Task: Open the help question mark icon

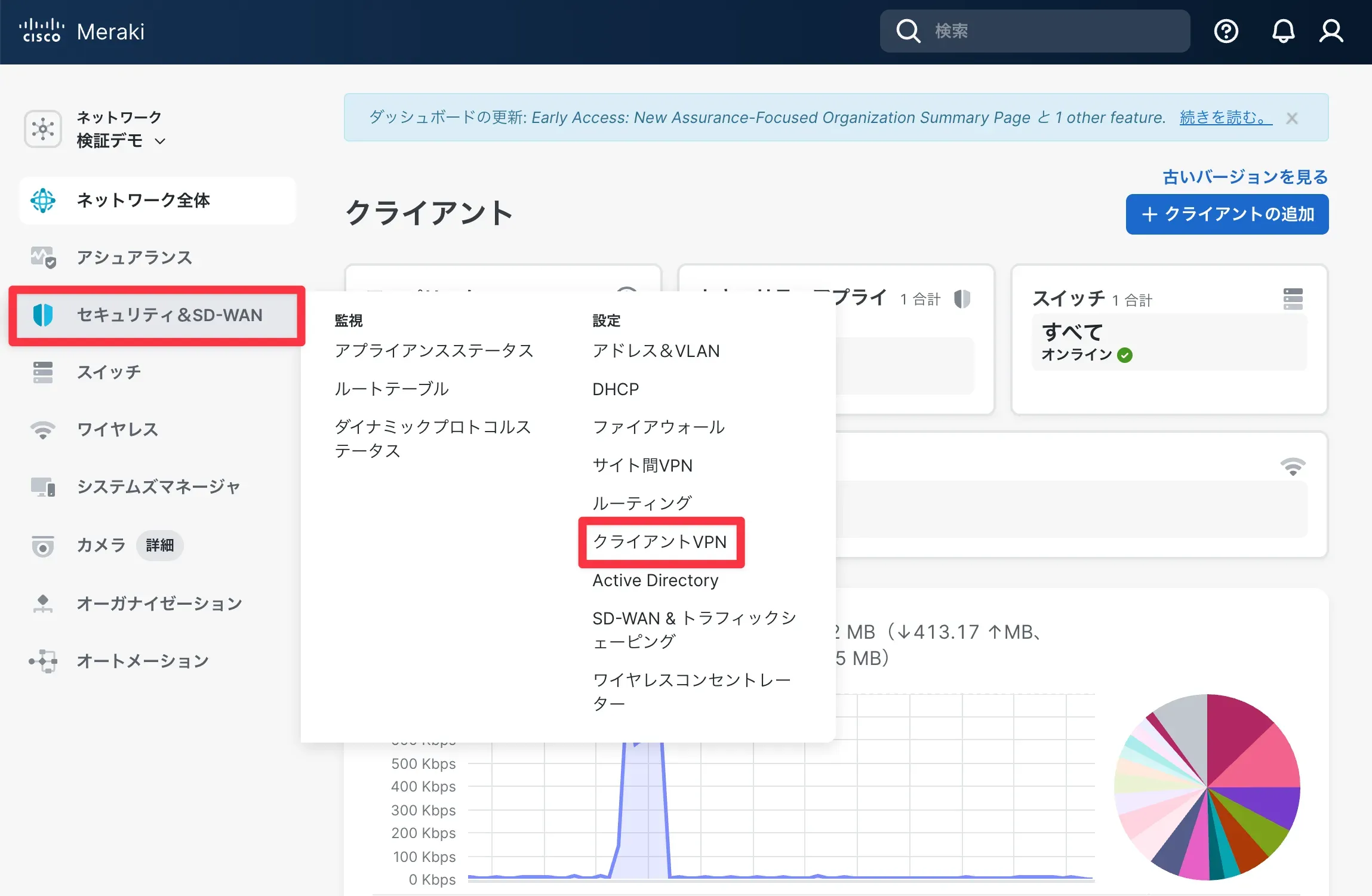Action: coord(1226,31)
